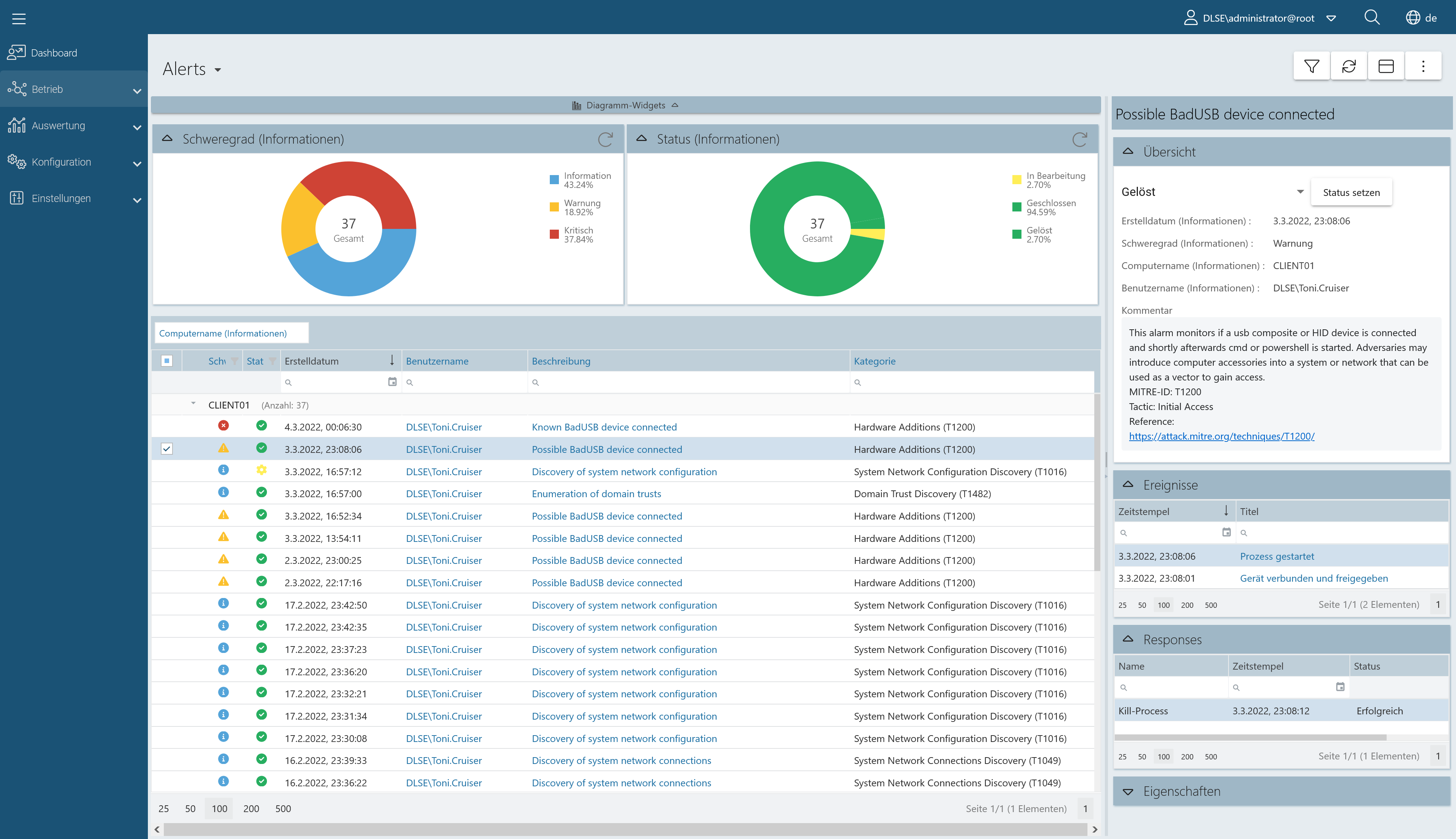The image size is (1456, 839).
Task: Click the Benutzername column header
Action: pos(437,361)
